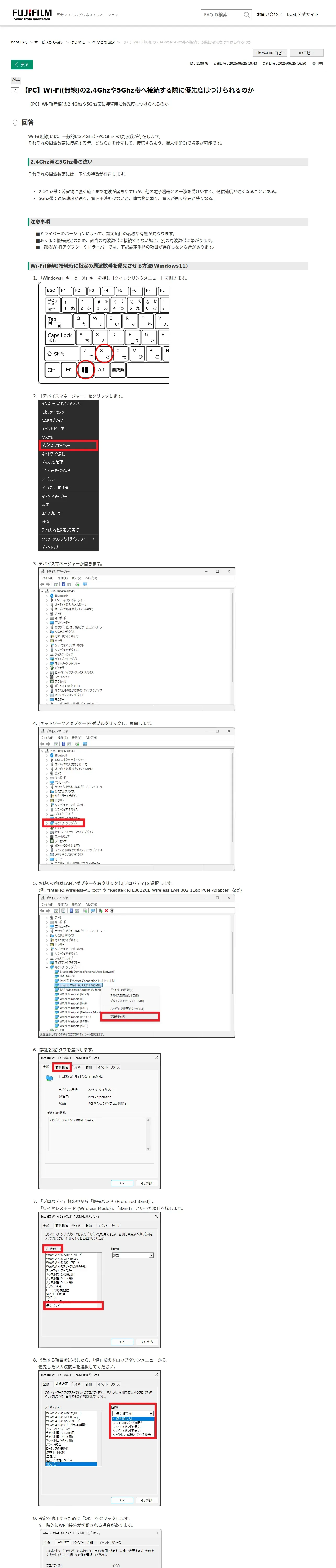336x1568 pixels.
Task: Go to beat FAQ breadcrumb
Action: pos(19,42)
